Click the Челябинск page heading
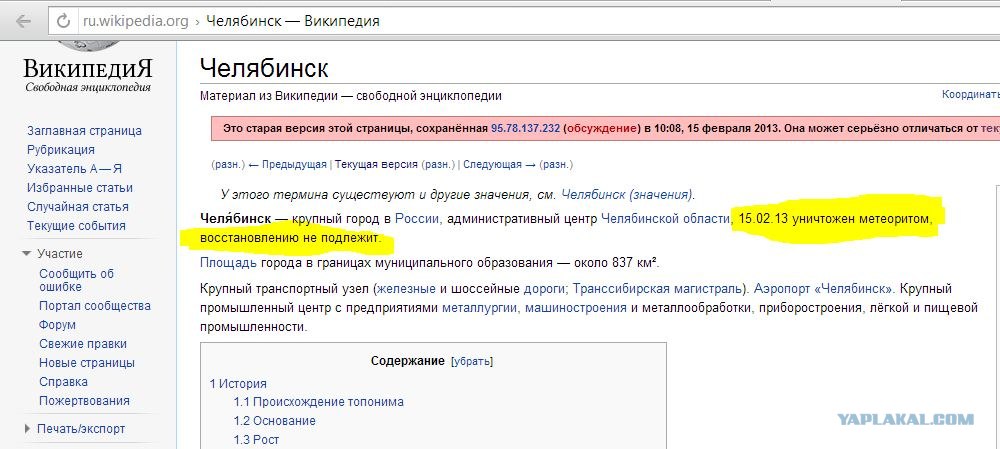The image size is (1000, 449). (x=264, y=68)
